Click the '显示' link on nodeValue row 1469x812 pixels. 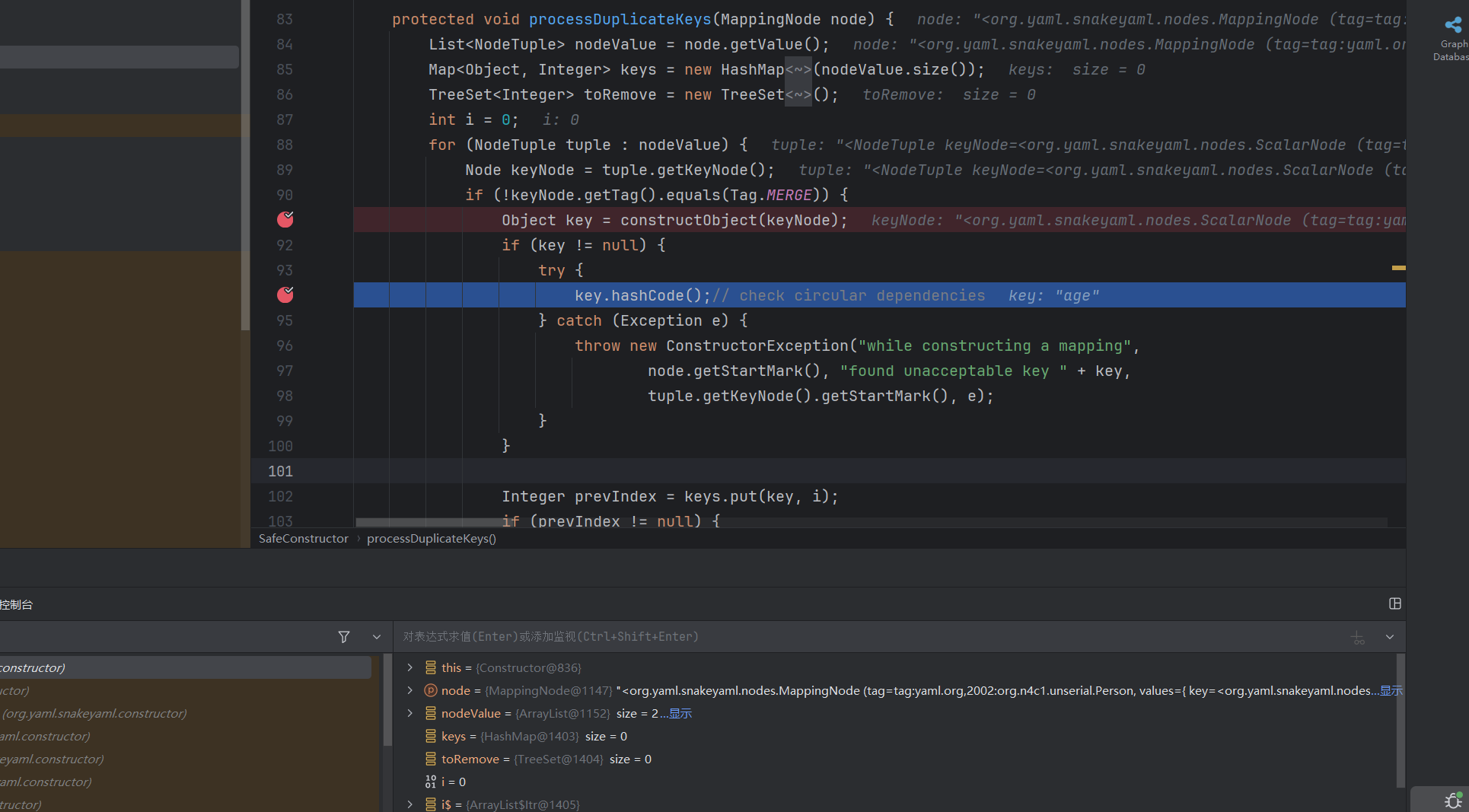click(680, 714)
